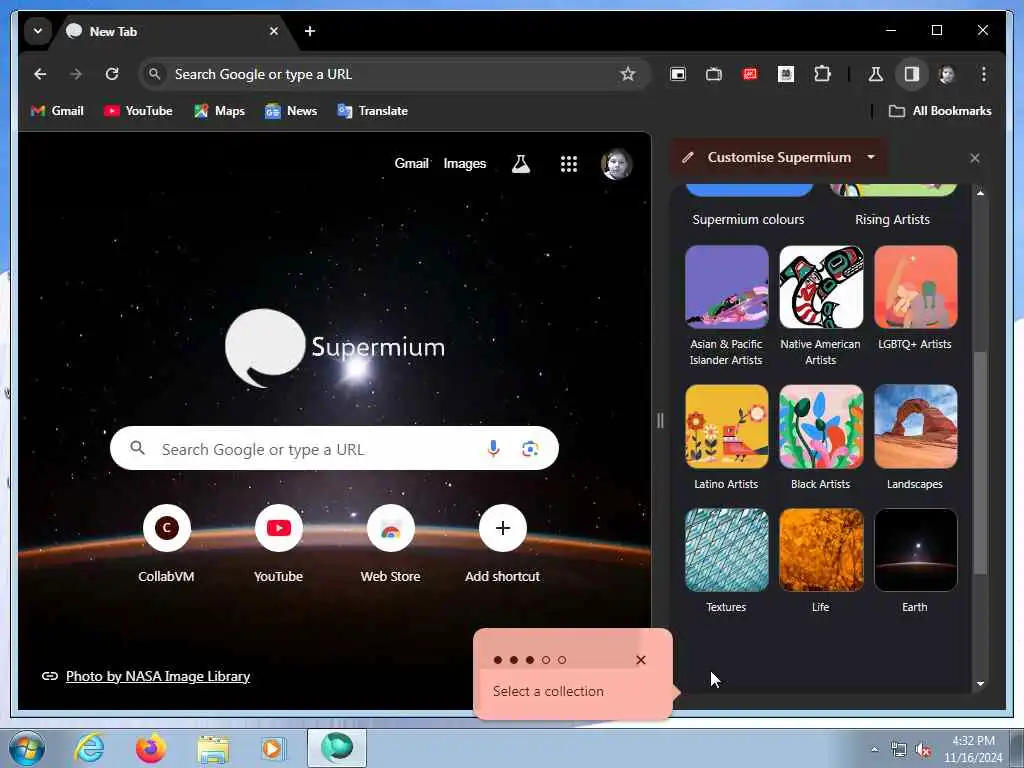1024x768 pixels.
Task: Select Landscapes collection
Action: click(x=916, y=438)
